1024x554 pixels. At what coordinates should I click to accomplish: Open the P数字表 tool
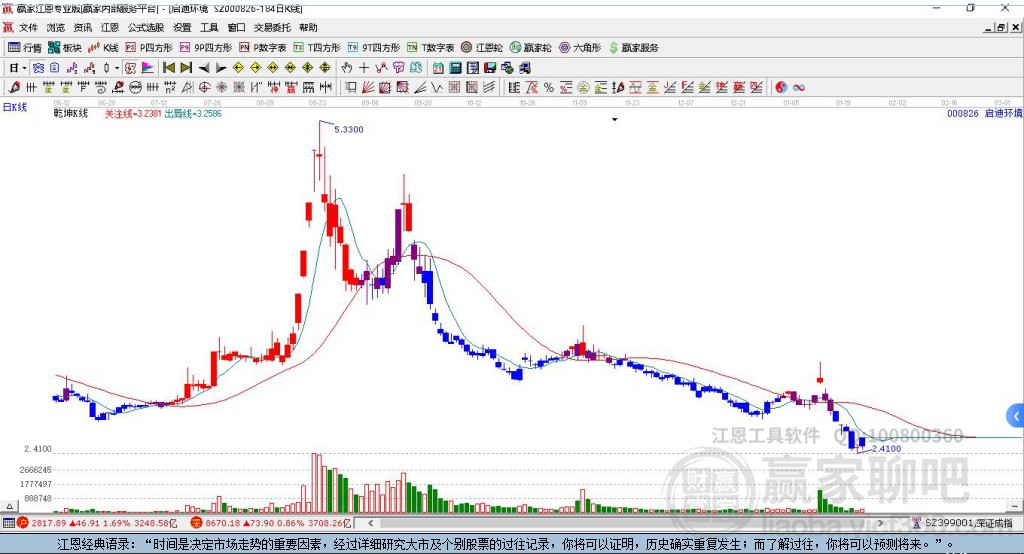[263, 48]
